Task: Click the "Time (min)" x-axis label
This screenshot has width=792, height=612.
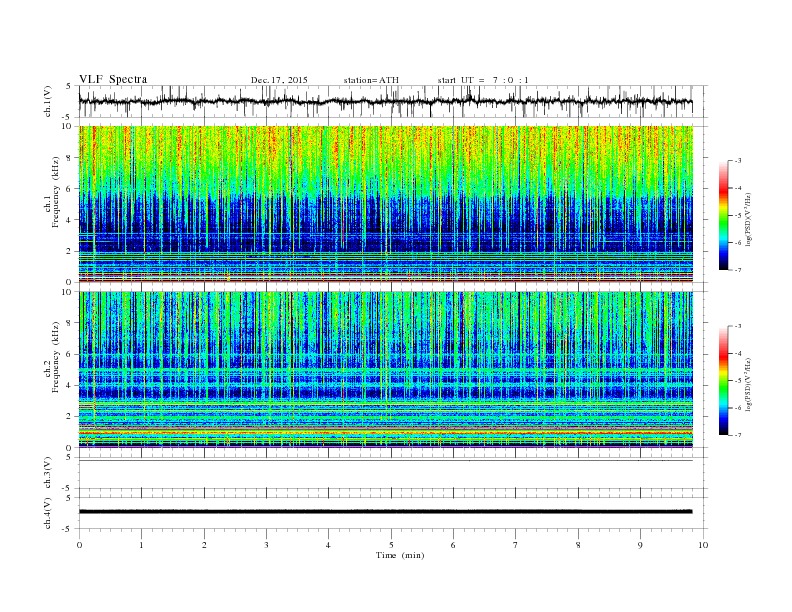Action: pos(400,555)
